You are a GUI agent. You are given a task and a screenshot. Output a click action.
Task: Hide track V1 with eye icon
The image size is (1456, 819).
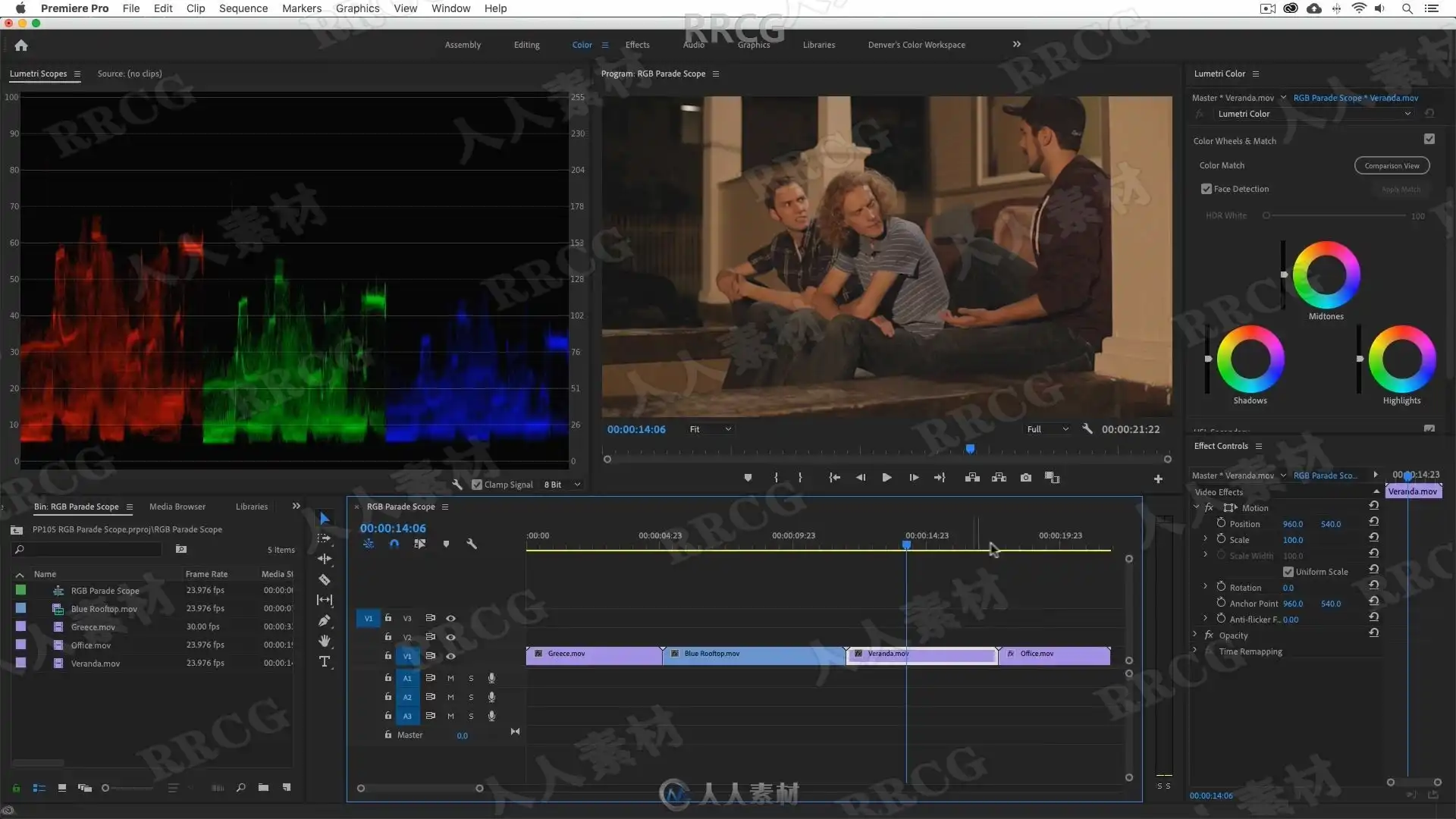point(450,656)
